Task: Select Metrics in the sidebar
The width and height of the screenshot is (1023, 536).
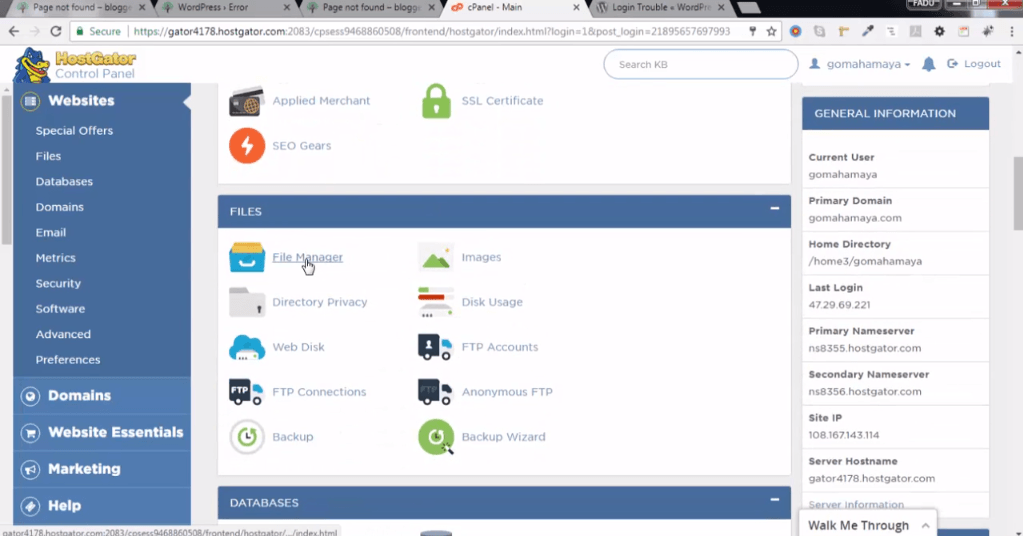Action: pos(55,258)
